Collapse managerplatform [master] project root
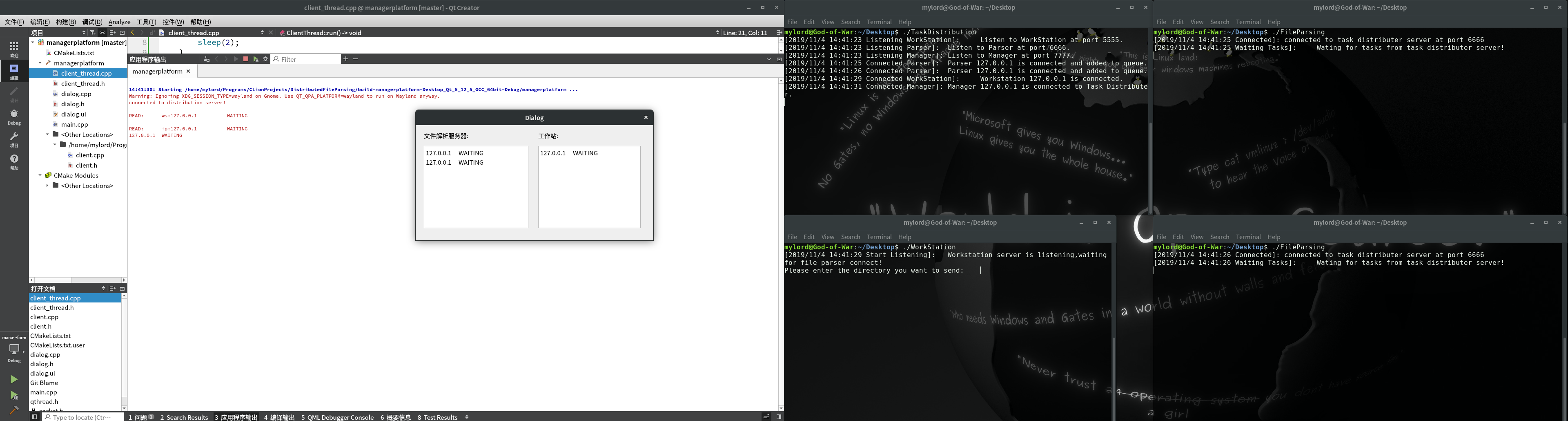 coord(32,42)
